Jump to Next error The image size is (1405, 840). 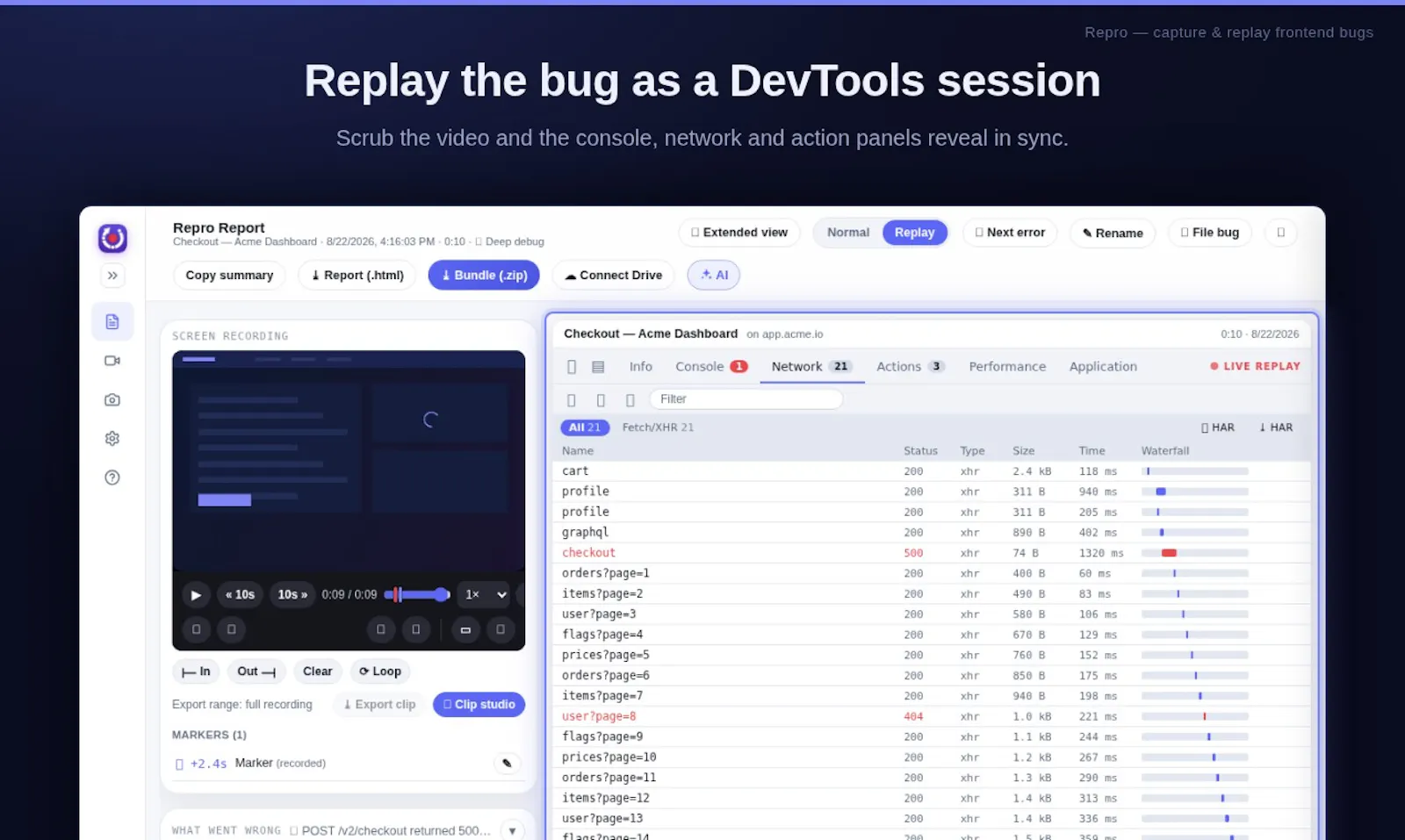click(x=1010, y=233)
